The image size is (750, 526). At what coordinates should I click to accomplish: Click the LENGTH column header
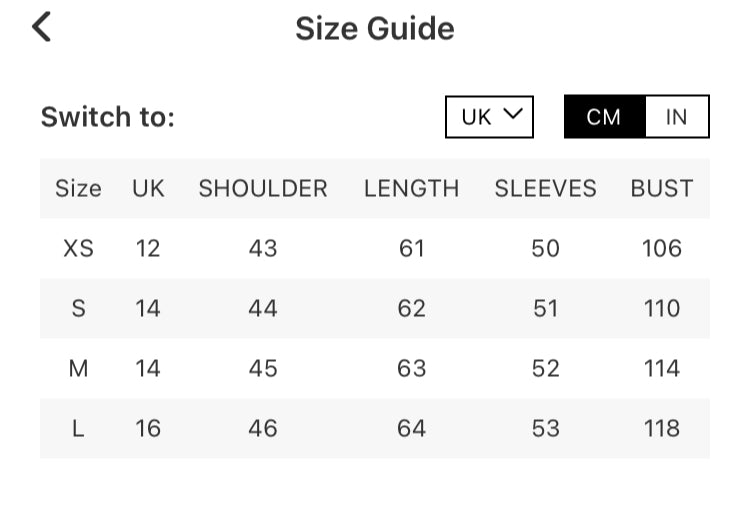click(411, 188)
